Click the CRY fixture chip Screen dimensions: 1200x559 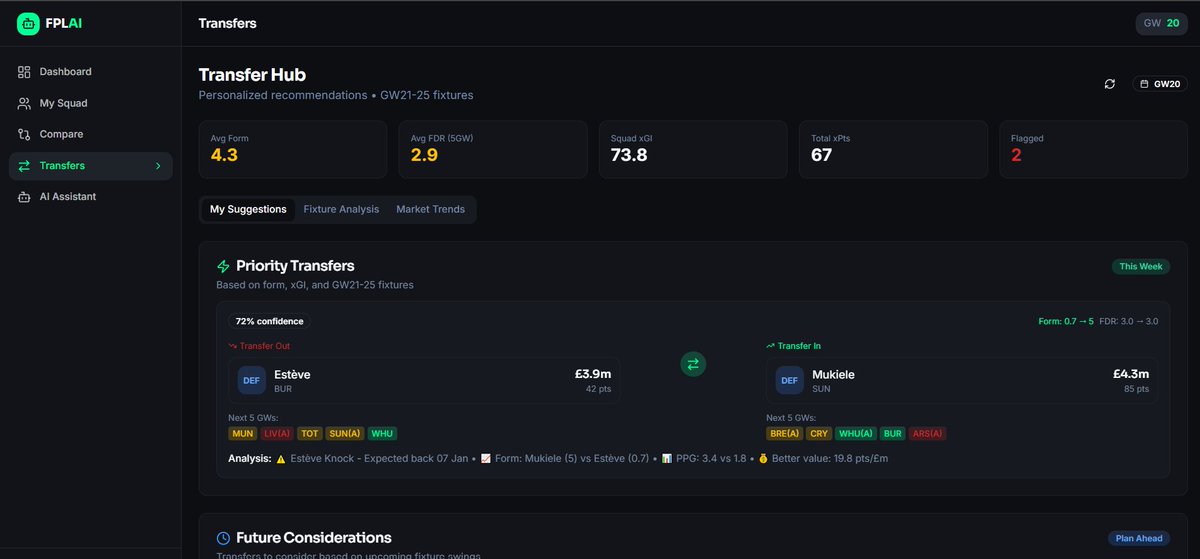click(x=820, y=434)
